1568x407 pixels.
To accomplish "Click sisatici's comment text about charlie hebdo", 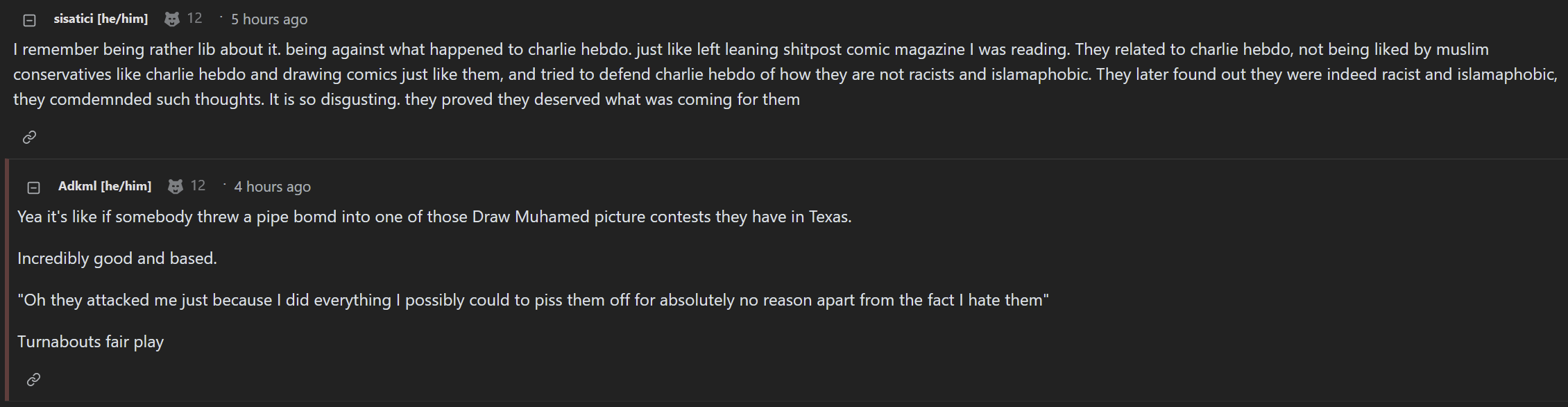I will pyautogui.click(x=785, y=74).
